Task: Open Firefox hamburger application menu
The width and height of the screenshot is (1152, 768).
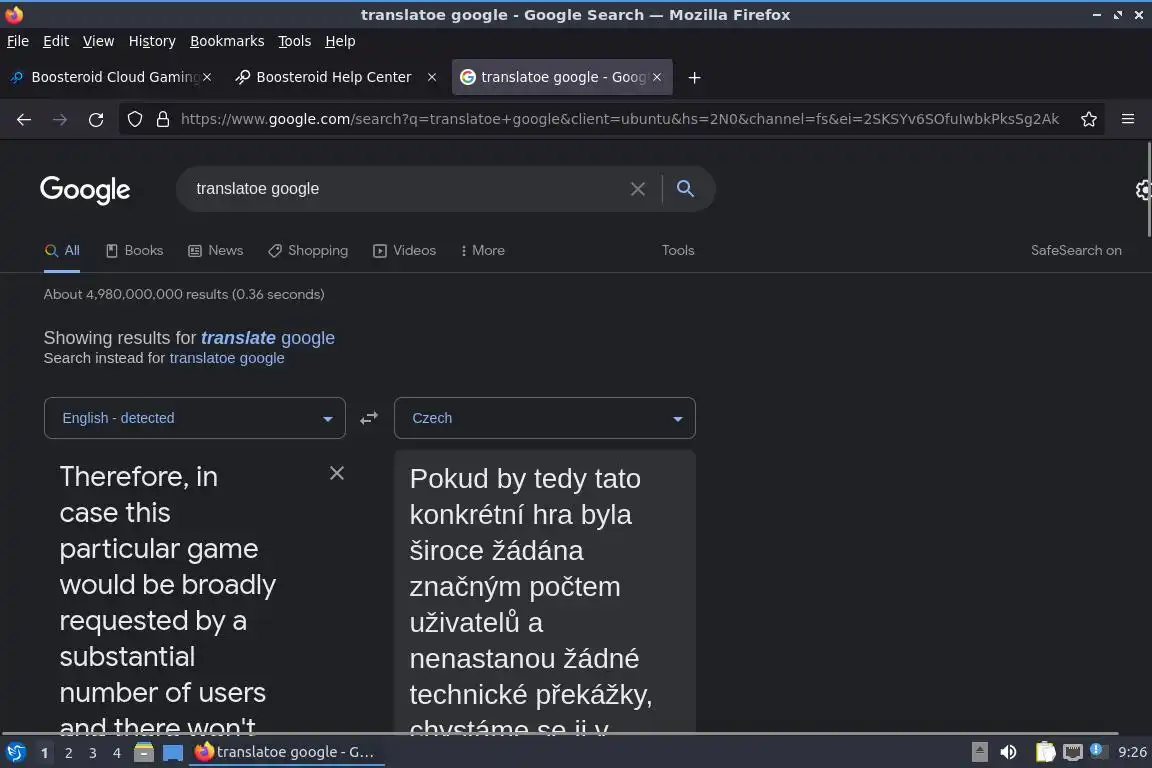Action: pyautogui.click(x=1128, y=119)
